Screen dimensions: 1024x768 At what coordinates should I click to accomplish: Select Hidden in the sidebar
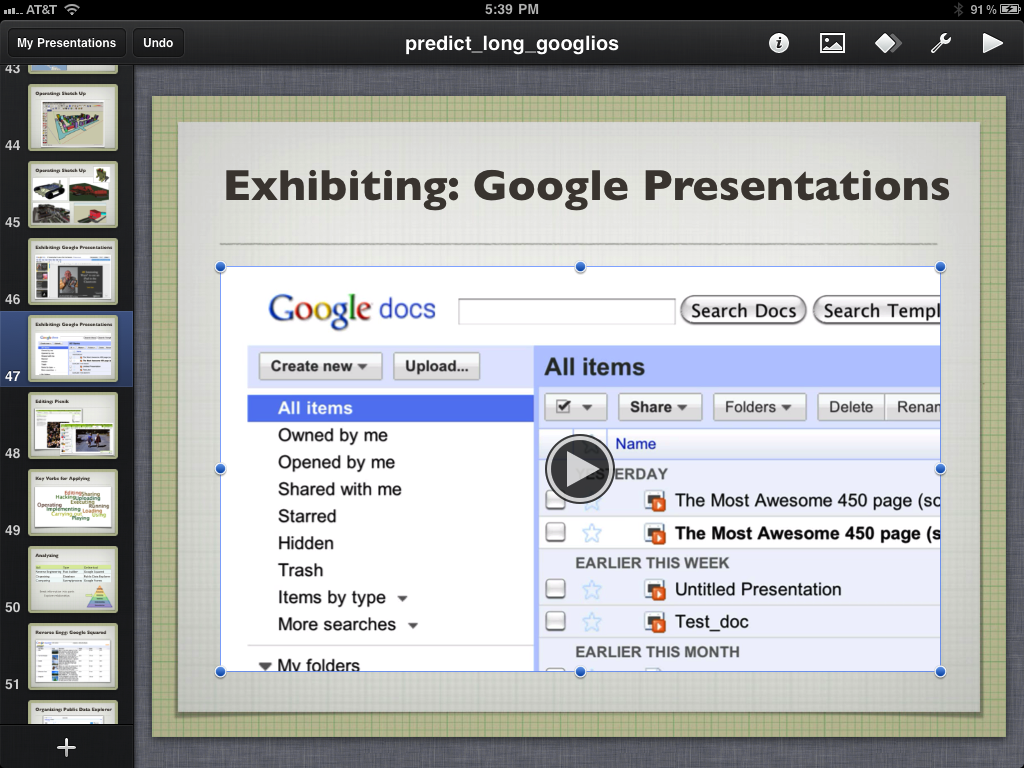click(306, 543)
